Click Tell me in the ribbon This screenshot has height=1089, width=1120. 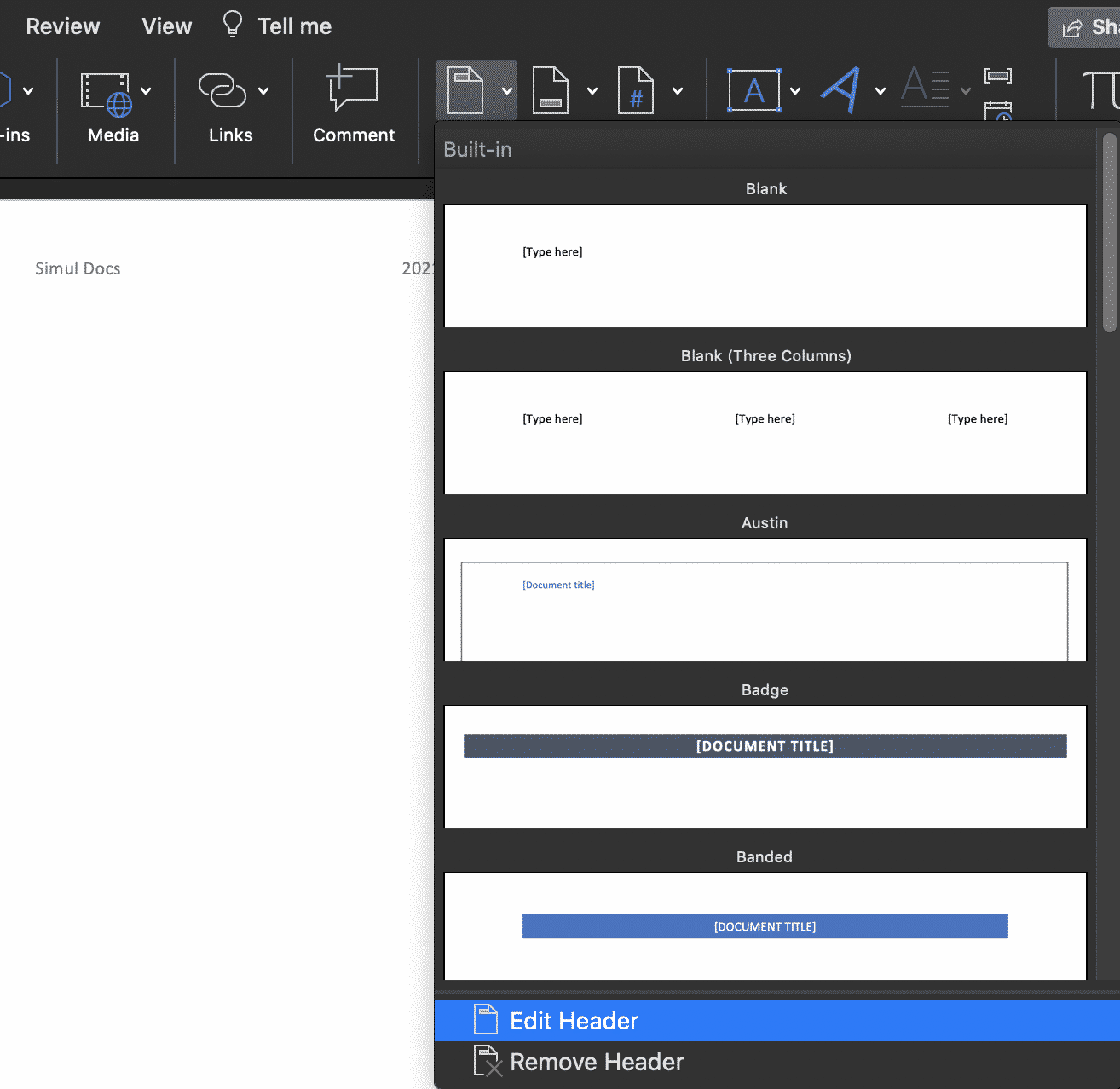pyautogui.click(x=275, y=26)
